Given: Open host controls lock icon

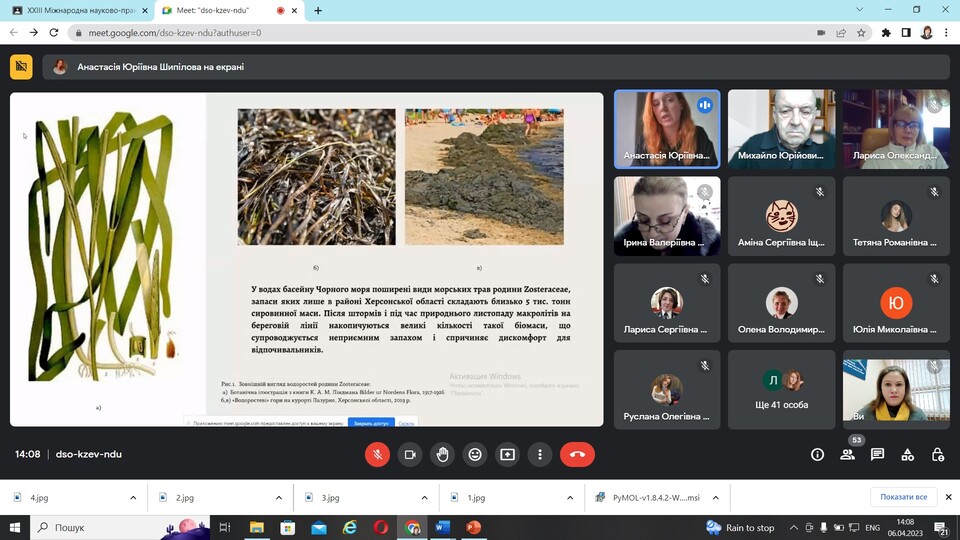Looking at the screenshot, I should pos(937,454).
